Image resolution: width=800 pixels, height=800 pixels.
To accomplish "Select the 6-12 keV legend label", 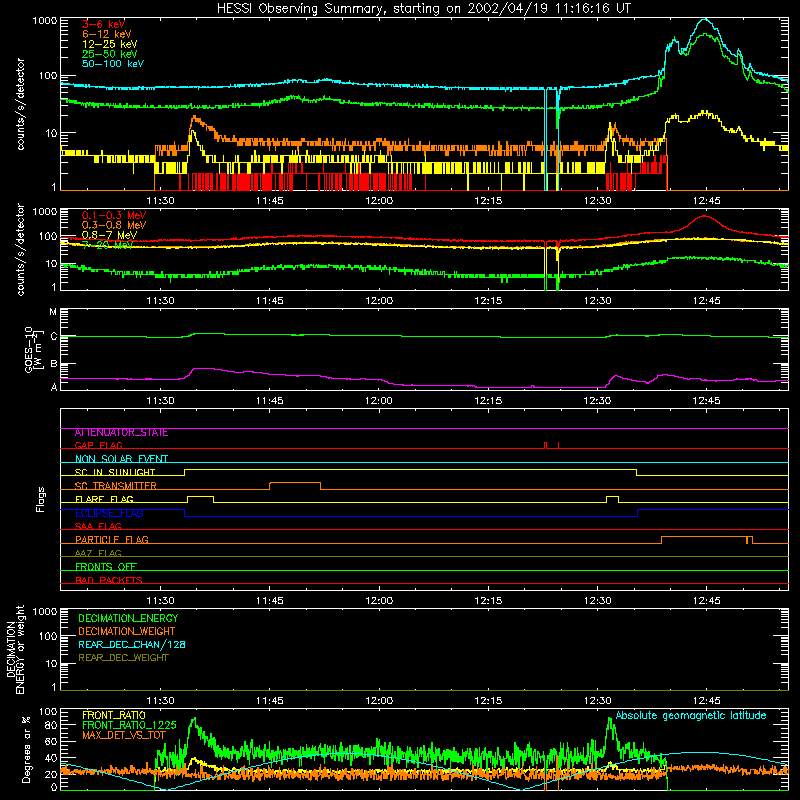I will click(107, 34).
